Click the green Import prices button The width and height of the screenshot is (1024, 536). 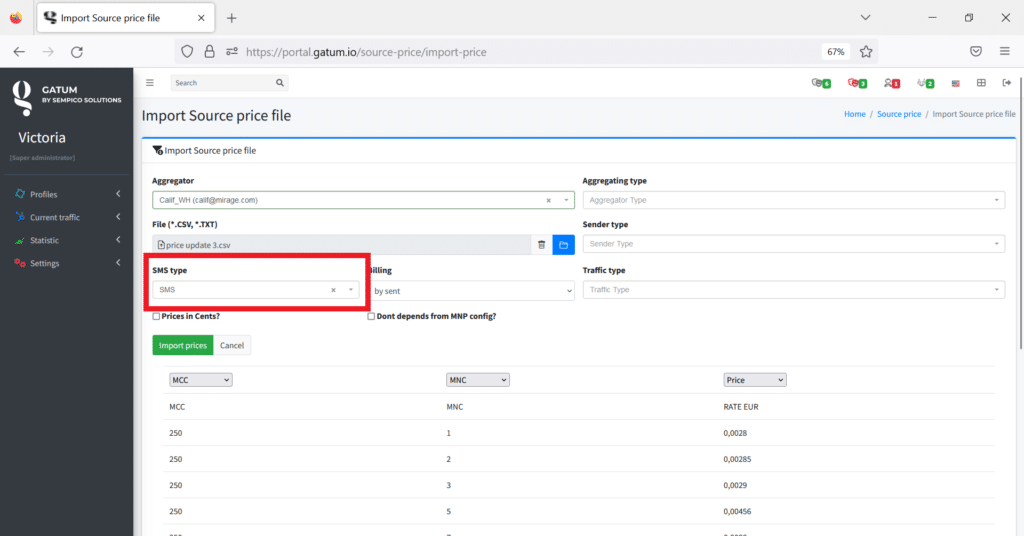pyautogui.click(x=183, y=345)
